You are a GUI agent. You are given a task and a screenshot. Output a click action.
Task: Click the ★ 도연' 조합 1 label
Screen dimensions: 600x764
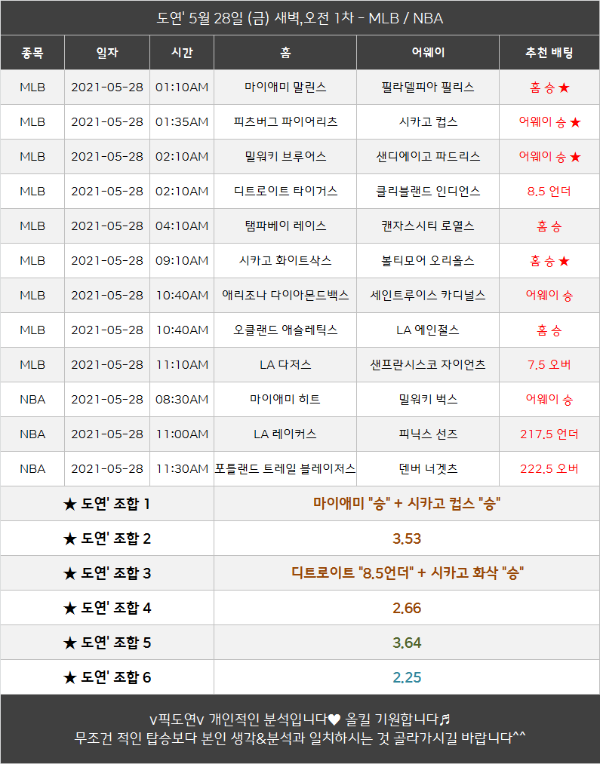click(x=107, y=503)
